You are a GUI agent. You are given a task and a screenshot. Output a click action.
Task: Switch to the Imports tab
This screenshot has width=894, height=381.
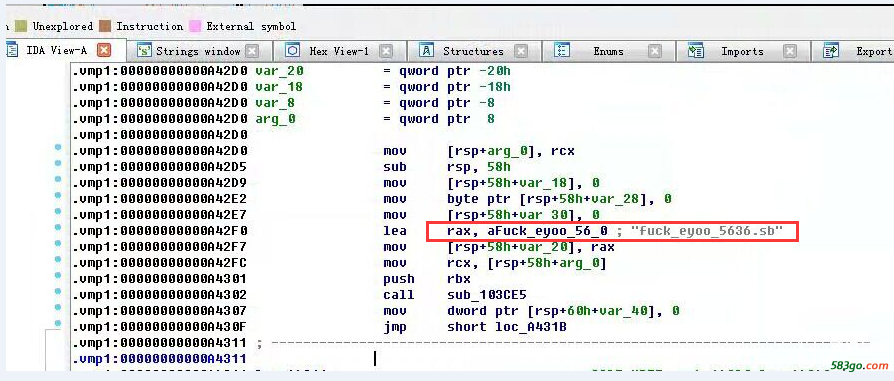point(742,51)
